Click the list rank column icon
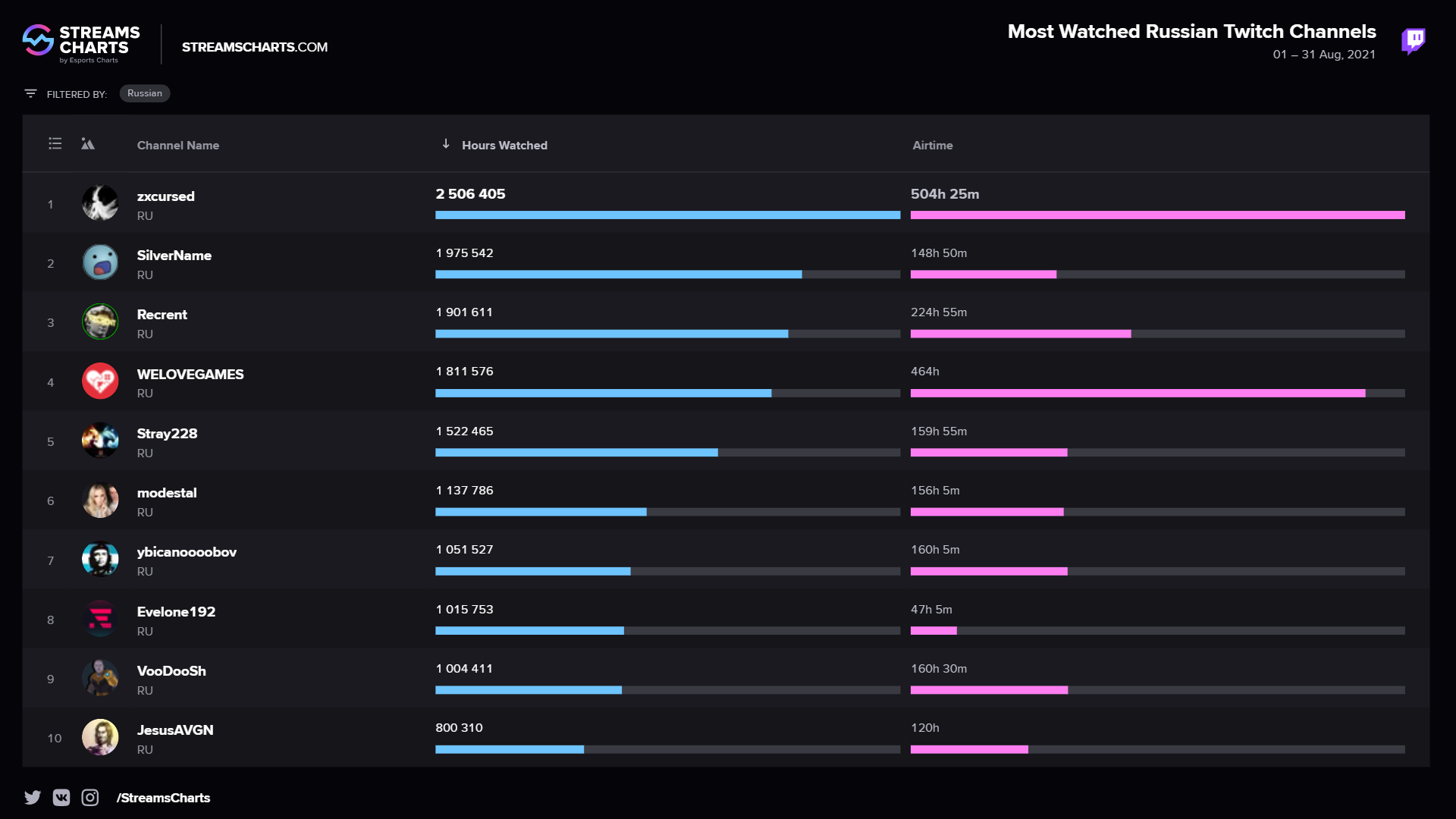This screenshot has height=819, width=1456. tap(55, 144)
